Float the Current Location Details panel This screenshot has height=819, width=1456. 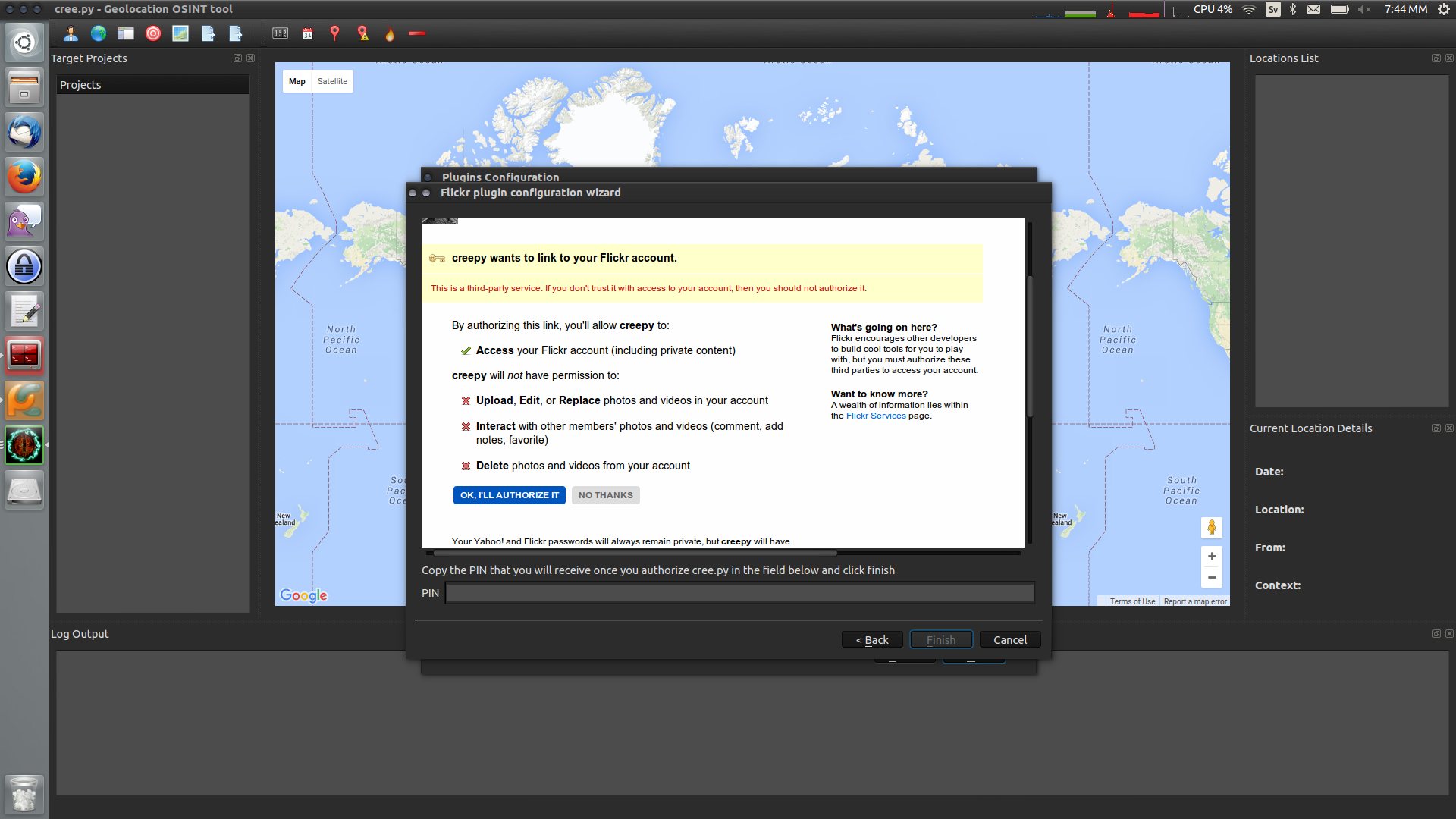click(1436, 428)
